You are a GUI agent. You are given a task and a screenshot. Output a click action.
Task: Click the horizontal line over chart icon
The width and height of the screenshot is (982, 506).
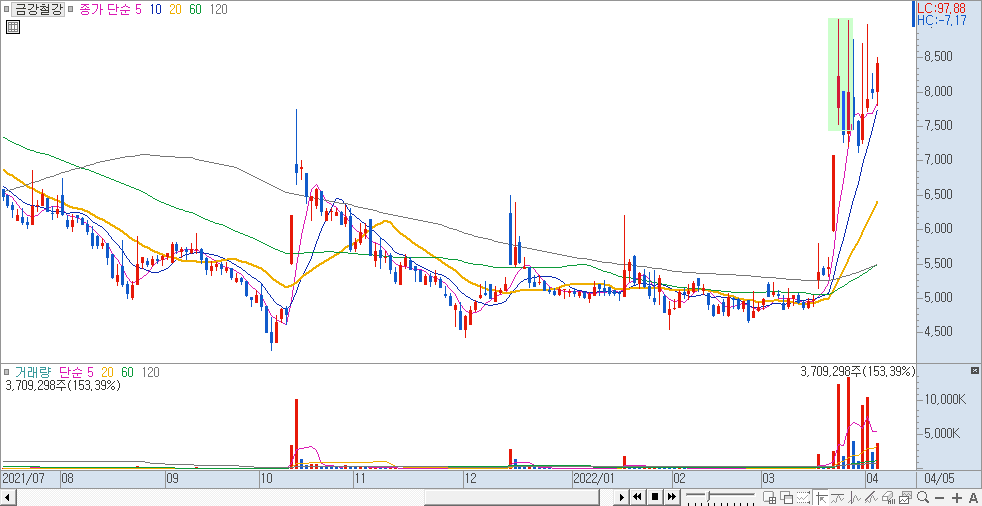(x=837, y=497)
